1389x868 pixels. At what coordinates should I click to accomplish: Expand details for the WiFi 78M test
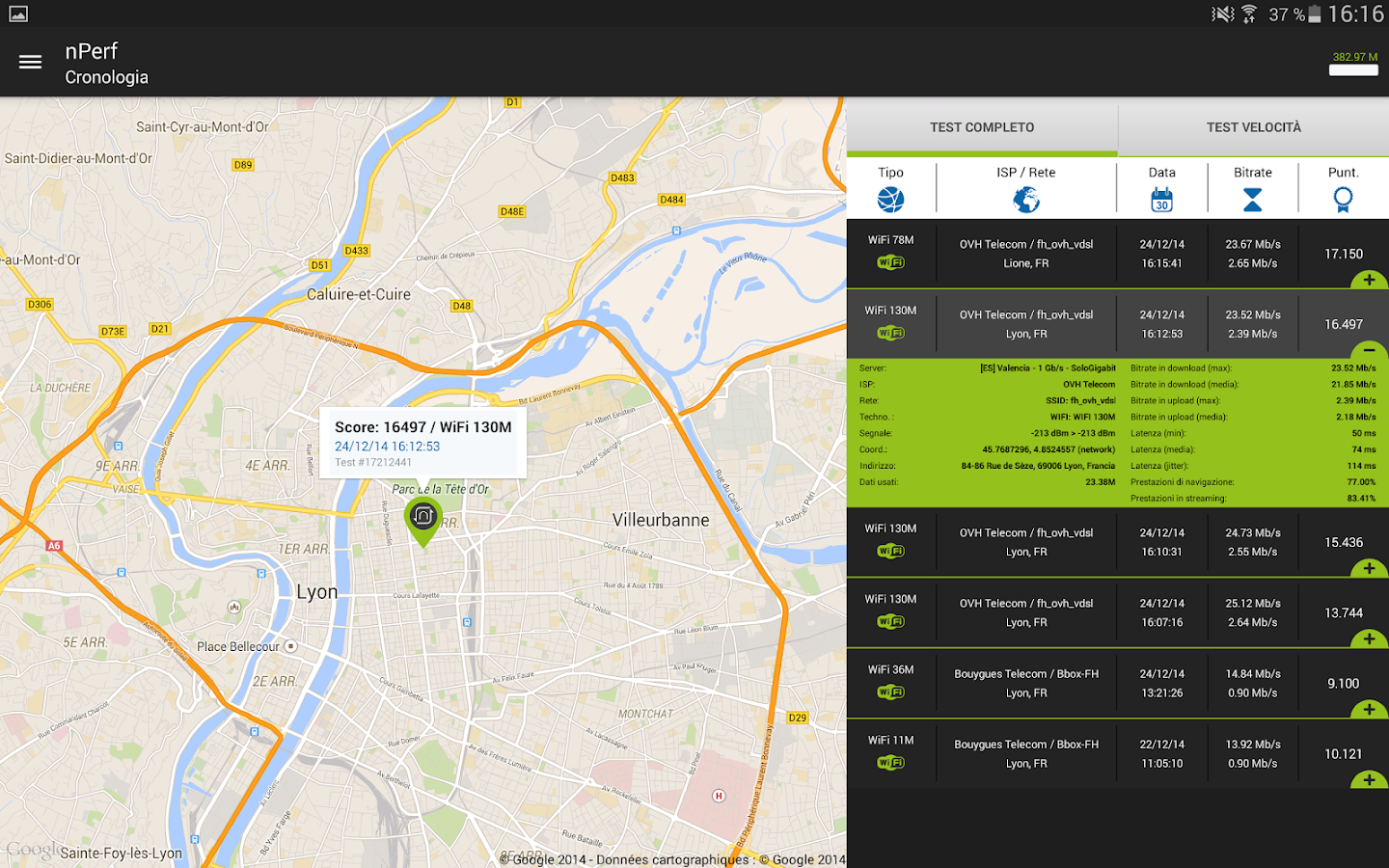(x=1369, y=280)
